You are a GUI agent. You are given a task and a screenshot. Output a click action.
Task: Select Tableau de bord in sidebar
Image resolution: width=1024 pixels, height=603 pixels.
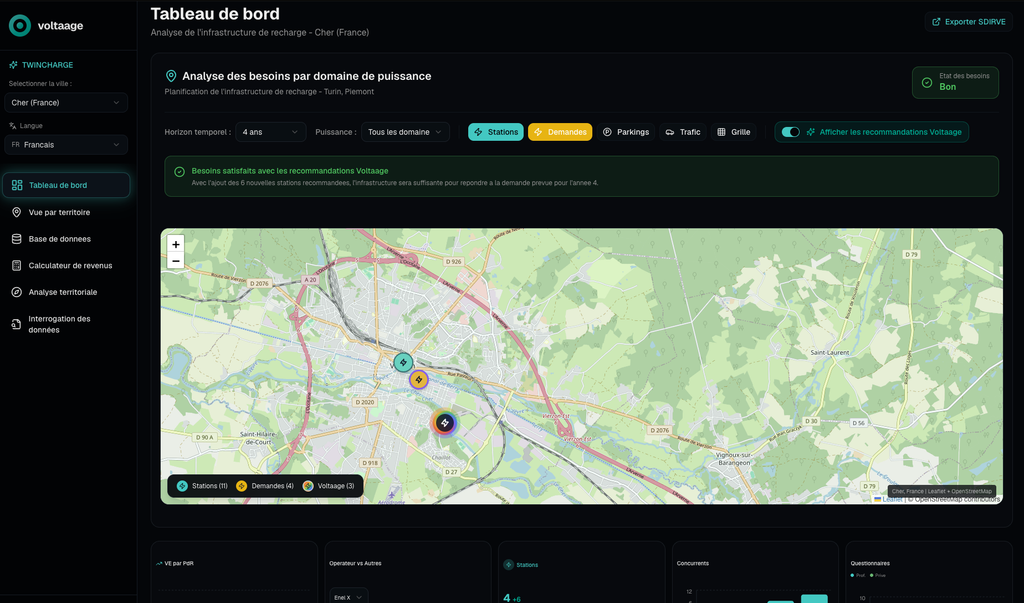[66, 185]
